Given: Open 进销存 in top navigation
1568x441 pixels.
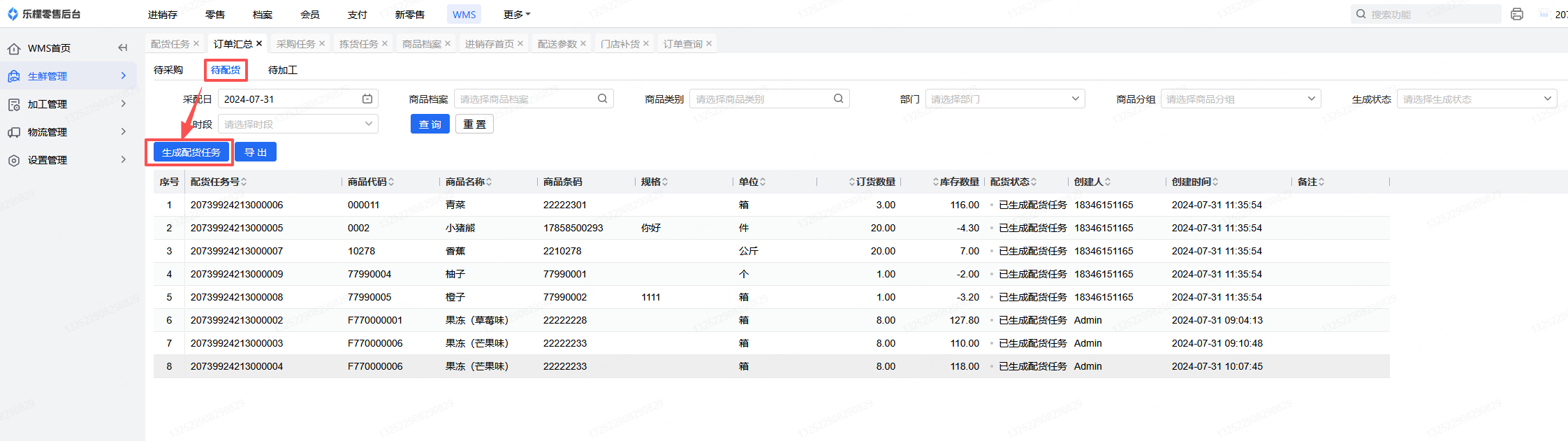Looking at the screenshot, I should click(163, 14).
